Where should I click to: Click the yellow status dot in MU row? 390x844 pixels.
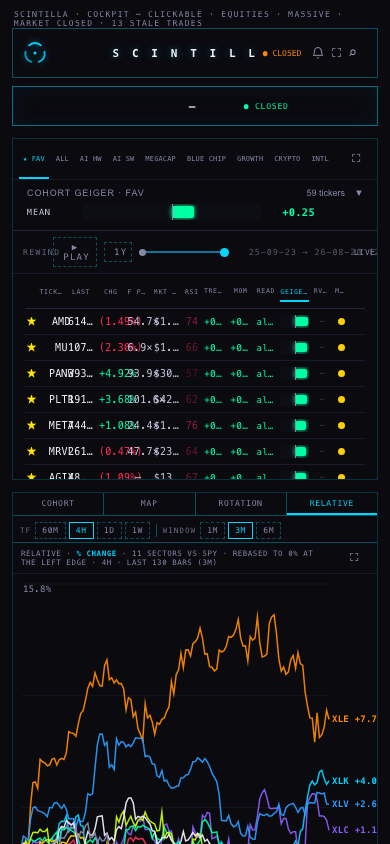click(341, 348)
